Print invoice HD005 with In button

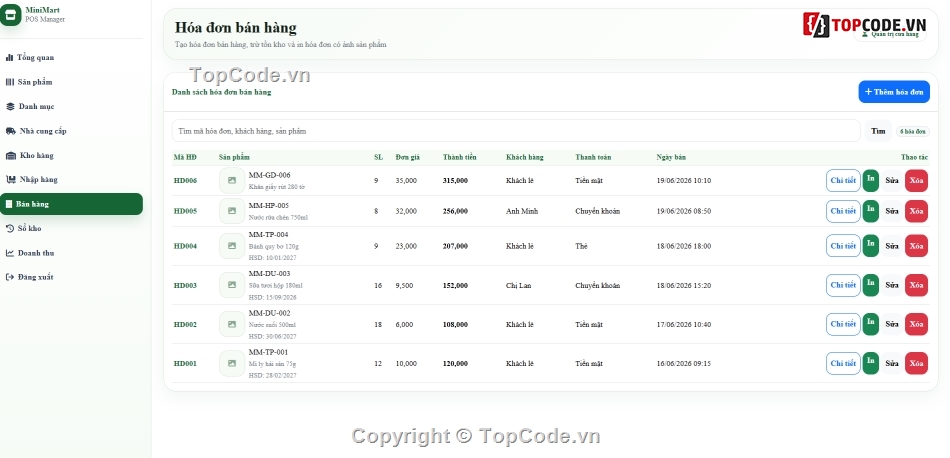click(x=871, y=211)
